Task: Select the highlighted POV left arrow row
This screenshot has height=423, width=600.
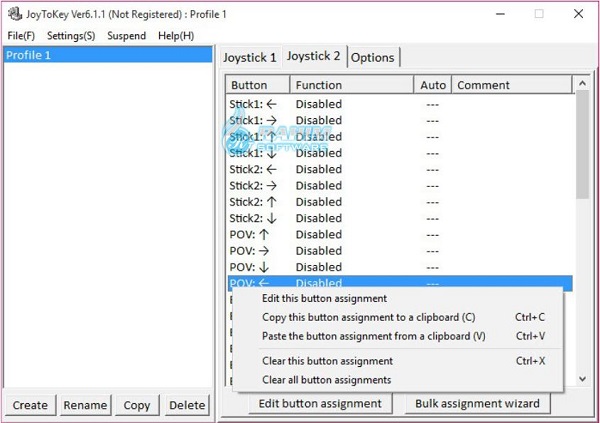Action: click(400, 283)
